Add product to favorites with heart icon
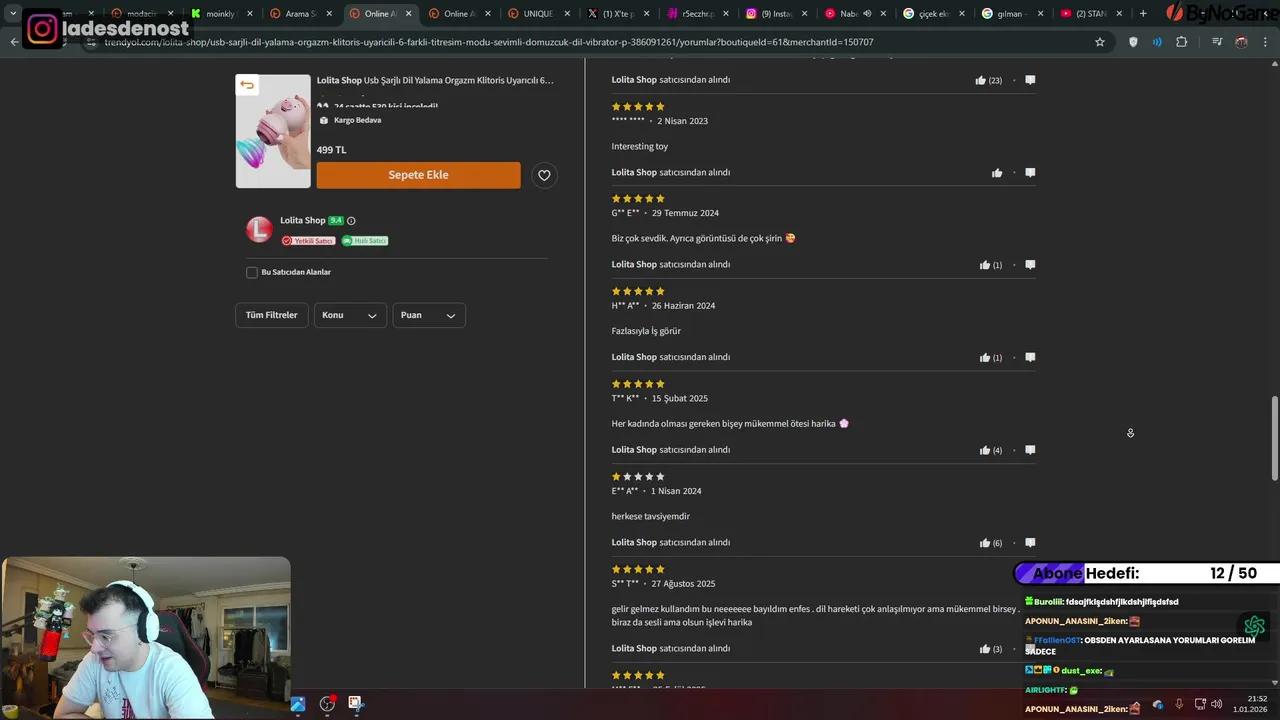The width and height of the screenshot is (1280, 720). [544, 175]
